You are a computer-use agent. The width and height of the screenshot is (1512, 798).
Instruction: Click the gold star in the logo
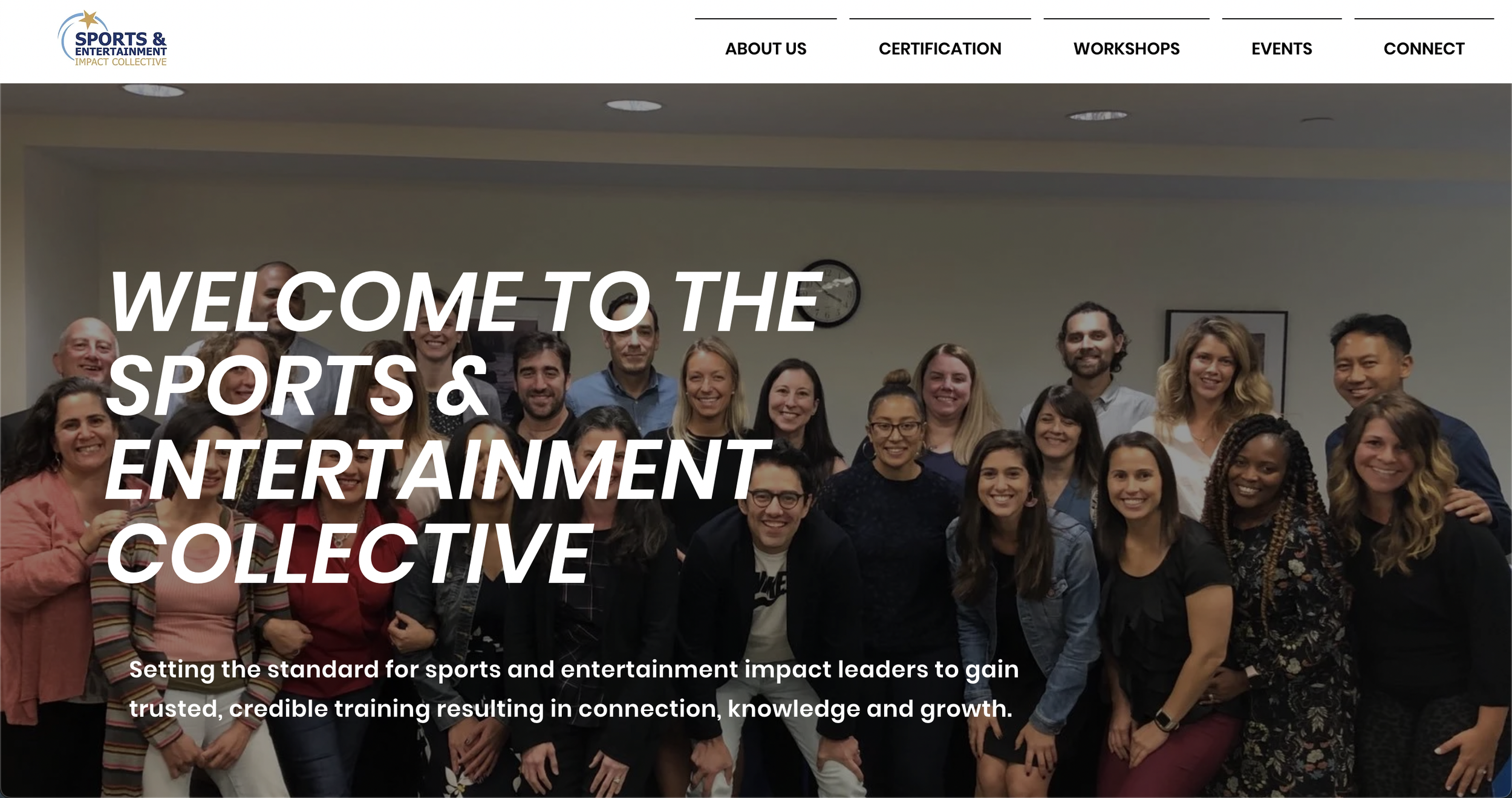pyautogui.click(x=89, y=19)
